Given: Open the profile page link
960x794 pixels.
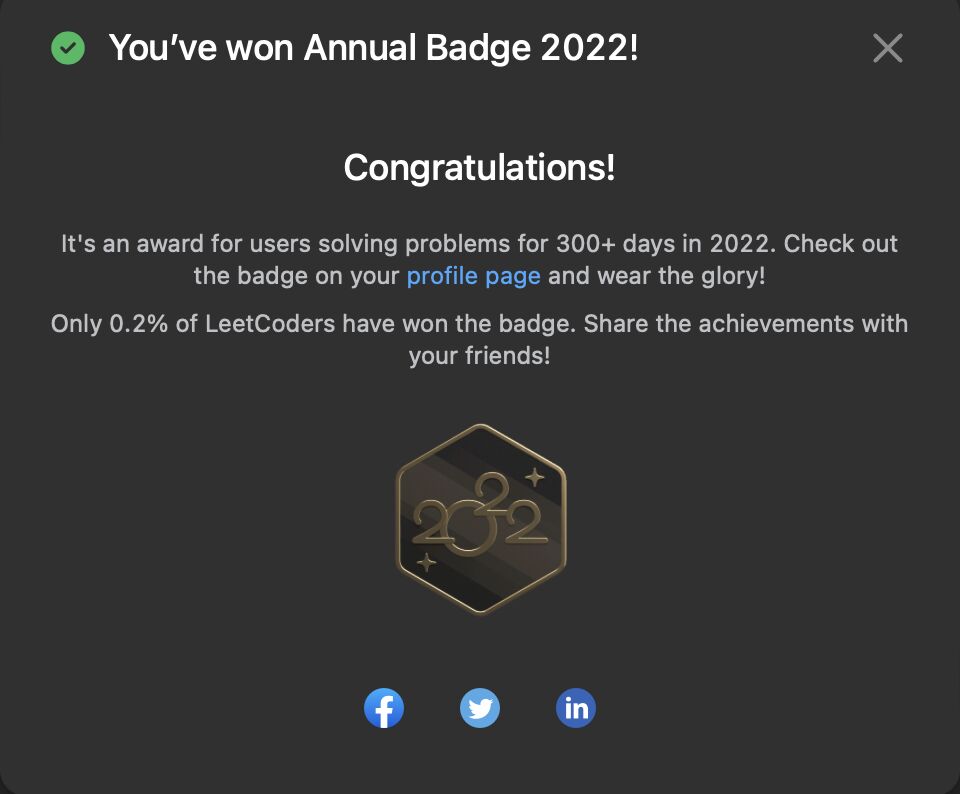Looking at the screenshot, I should click(473, 276).
